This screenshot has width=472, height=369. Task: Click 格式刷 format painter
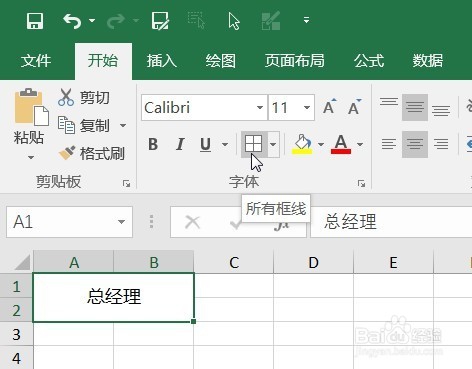(x=92, y=153)
